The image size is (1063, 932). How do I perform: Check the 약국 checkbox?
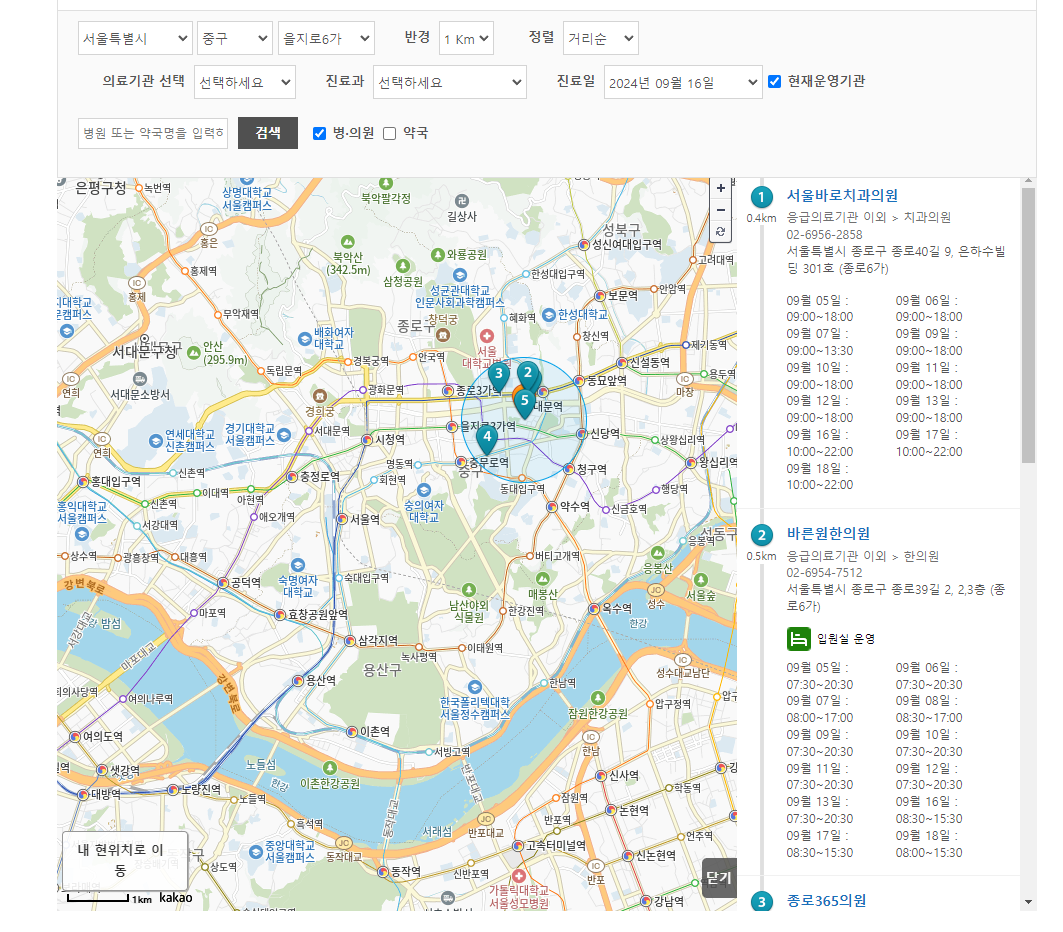pos(389,134)
